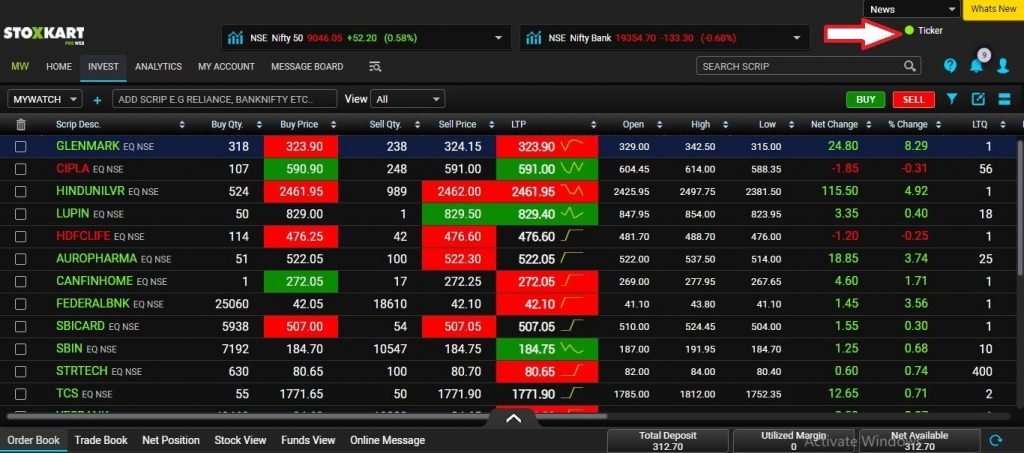Sort by LTP column arrows
Screen dimensions: 1024x453
click(593, 125)
